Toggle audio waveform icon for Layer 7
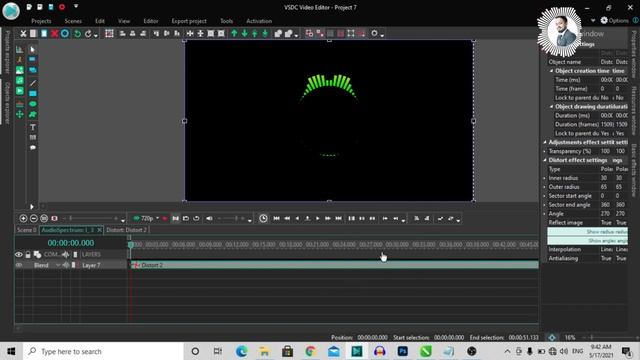Image resolution: width=640 pixels, height=360 pixels. click(66, 265)
